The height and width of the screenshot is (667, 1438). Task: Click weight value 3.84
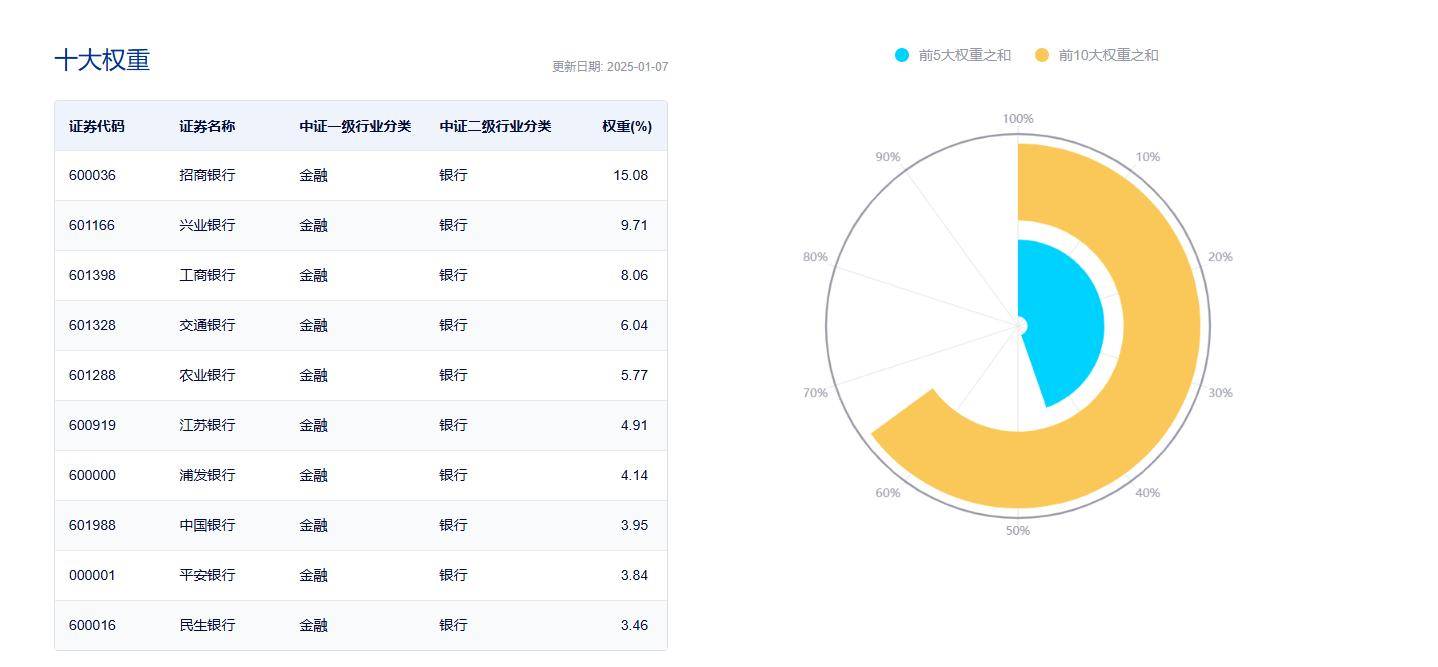[x=634, y=575]
